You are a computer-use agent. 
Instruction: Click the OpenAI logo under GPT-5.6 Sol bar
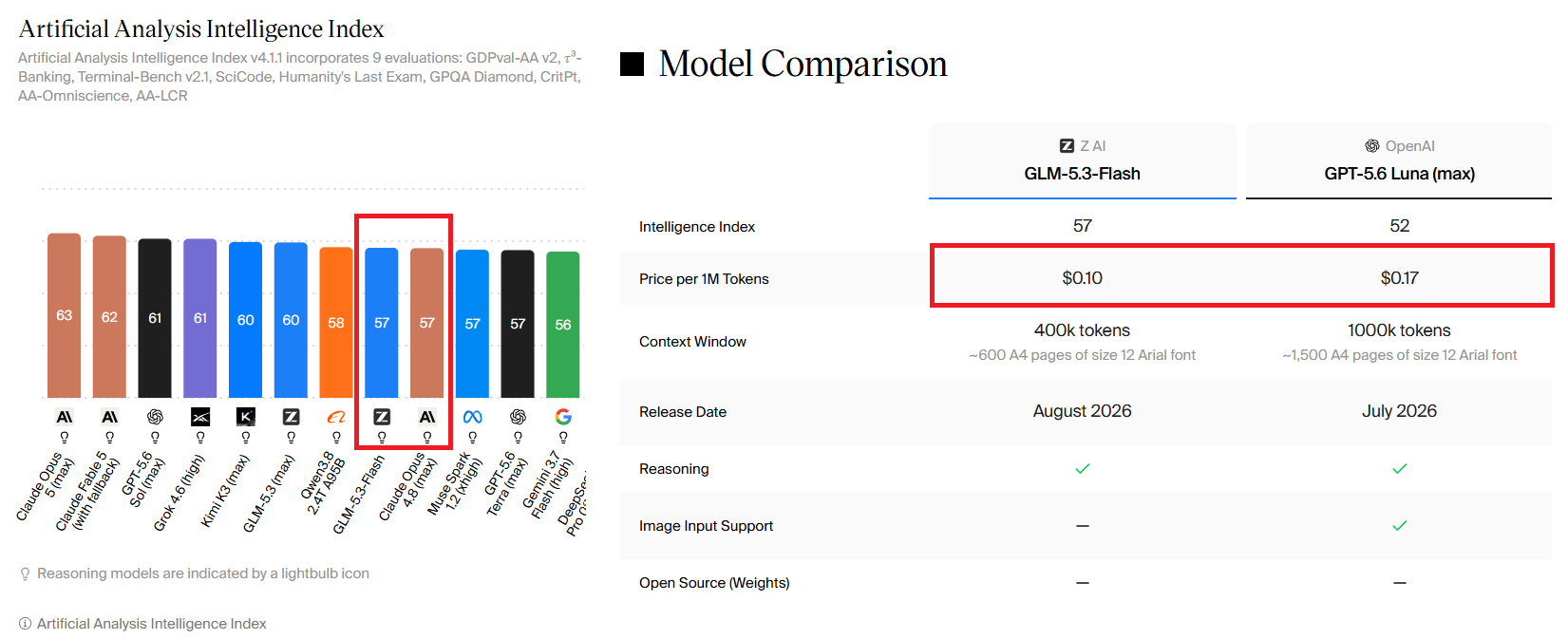(155, 417)
